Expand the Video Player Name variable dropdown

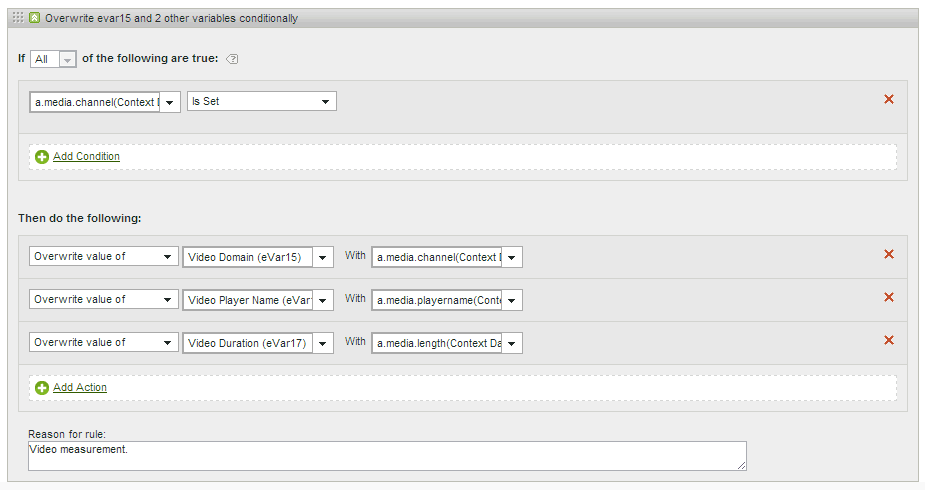click(x=258, y=300)
